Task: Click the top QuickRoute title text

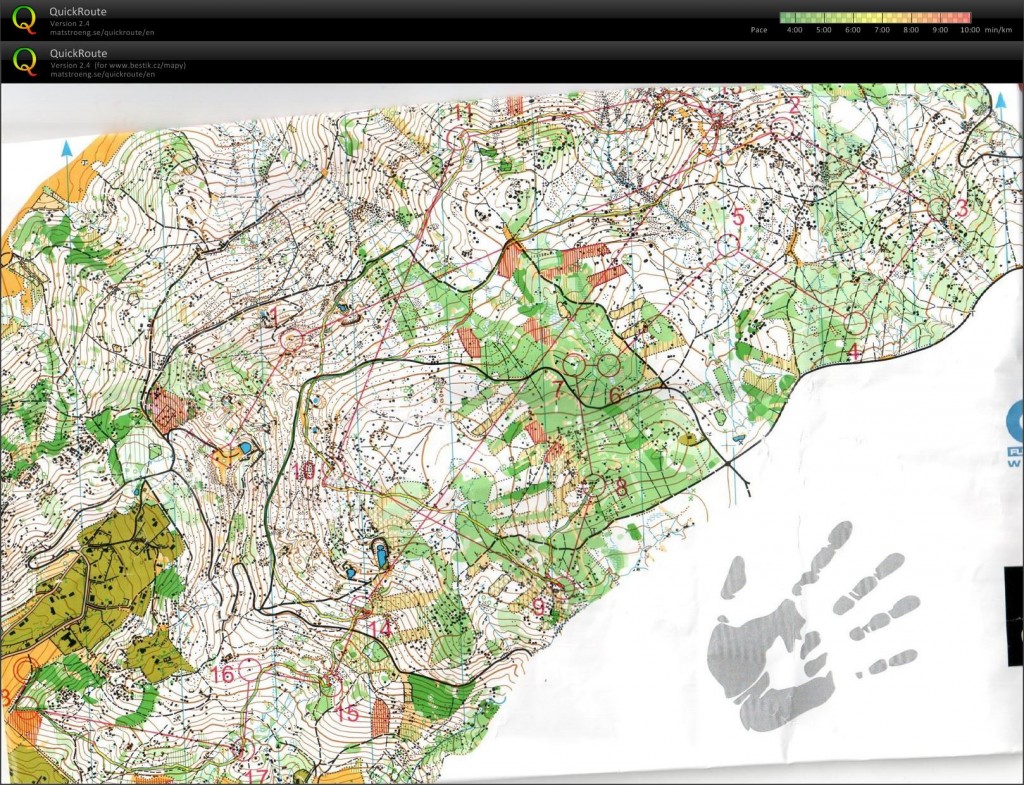Action: coord(78,12)
